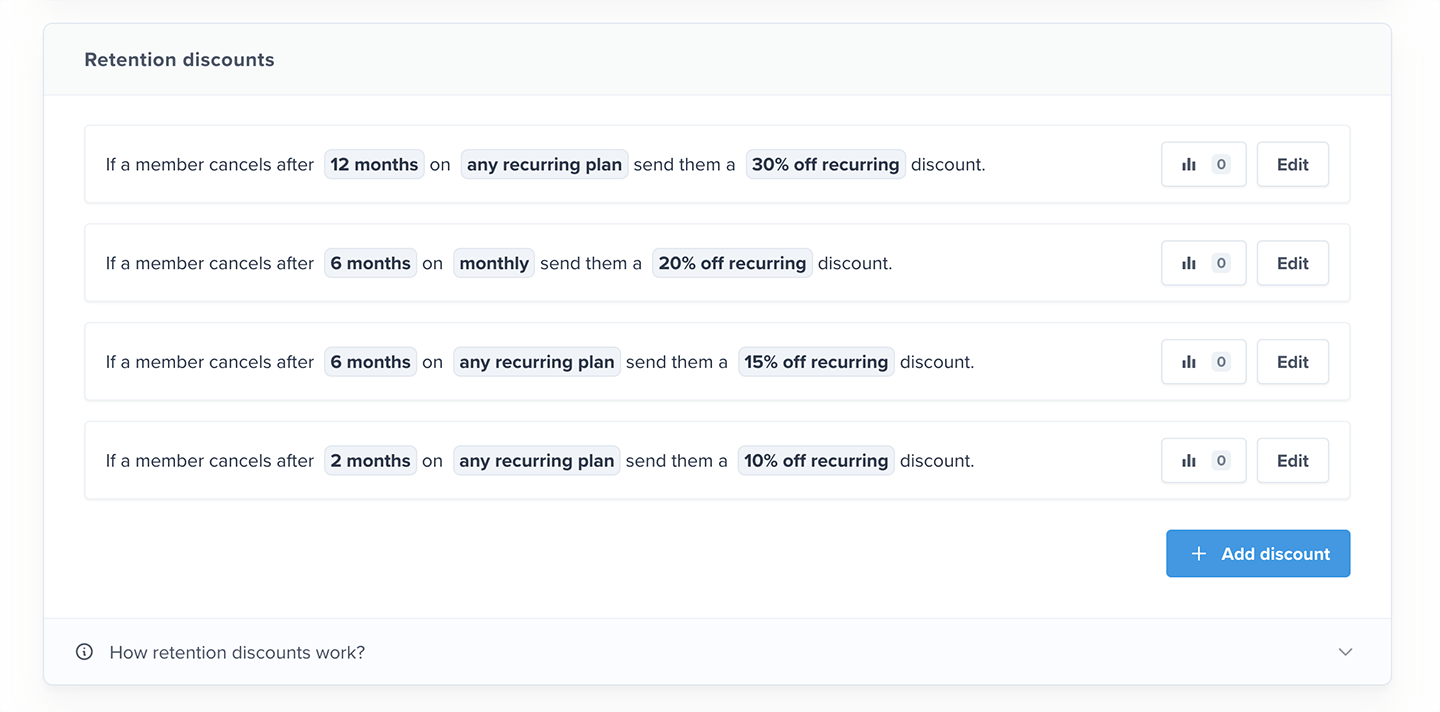The height and width of the screenshot is (712, 1440).
Task: Click the "monthly" plan tag
Action: tap(494, 264)
